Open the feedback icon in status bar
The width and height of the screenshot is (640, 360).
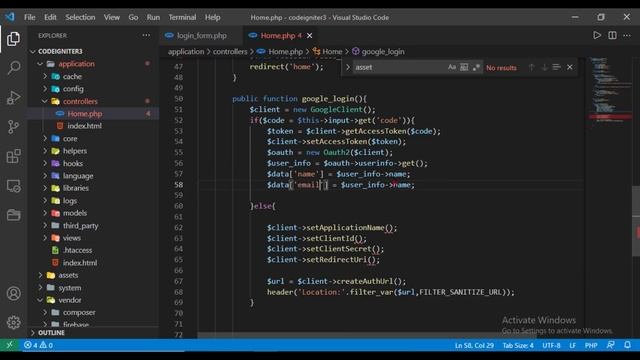click(x=611, y=345)
